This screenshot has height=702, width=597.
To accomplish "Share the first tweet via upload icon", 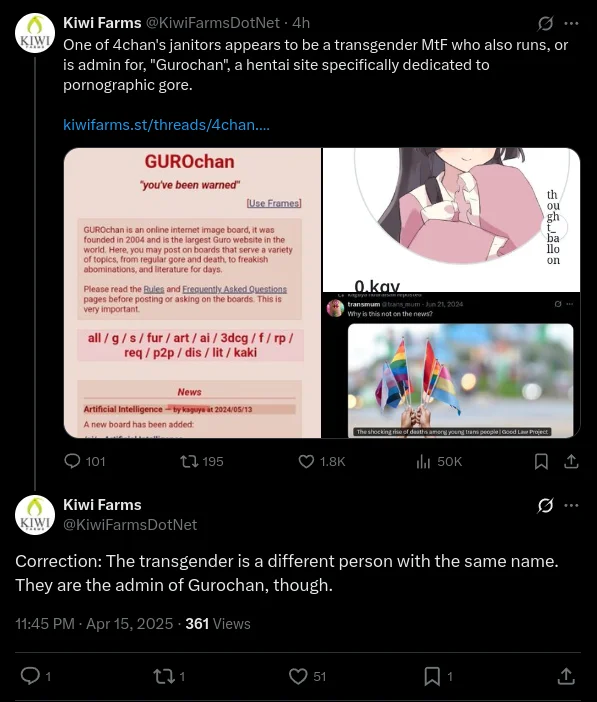I will coord(571,461).
